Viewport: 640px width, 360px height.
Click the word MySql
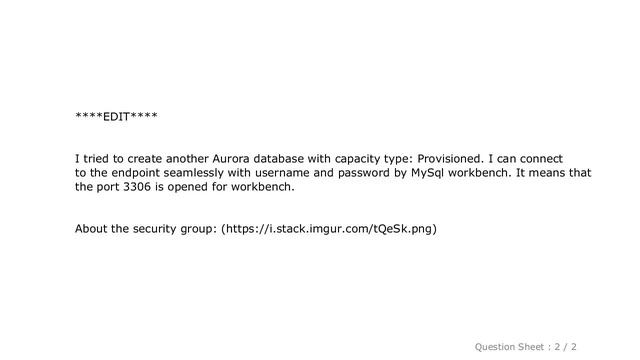click(427, 173)
